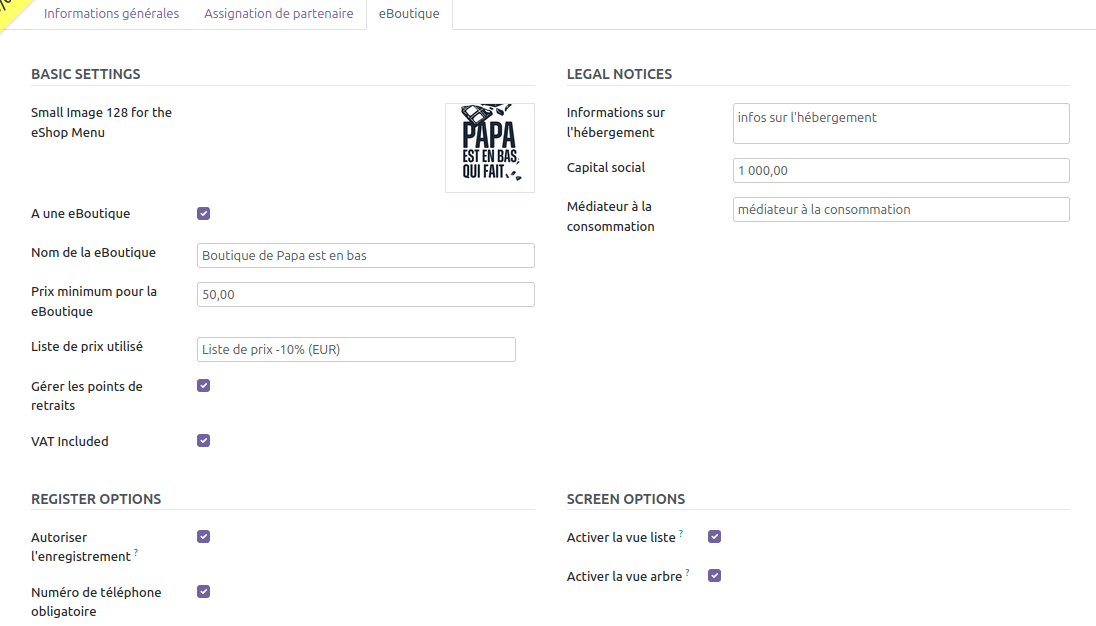The width and height of the screenshot is (1096, 626).
Task: Open the Informations générales tab
Action: pyautogui.click(x=111, y=14)
